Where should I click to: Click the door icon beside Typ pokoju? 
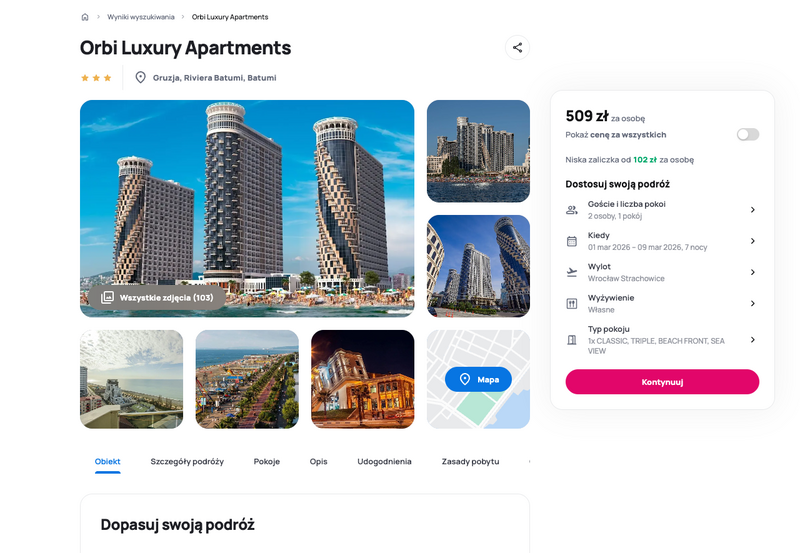click(x=572, y=340)
